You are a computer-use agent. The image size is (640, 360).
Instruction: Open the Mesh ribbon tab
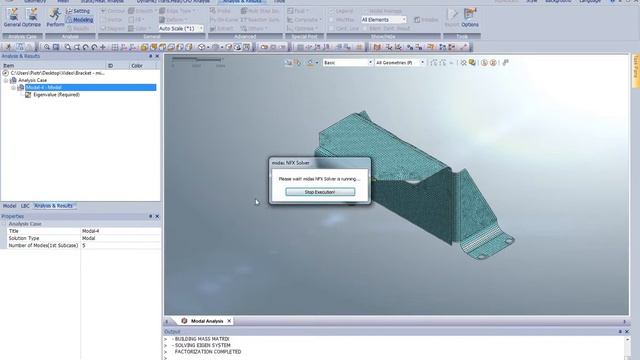[x=63, y=2]
